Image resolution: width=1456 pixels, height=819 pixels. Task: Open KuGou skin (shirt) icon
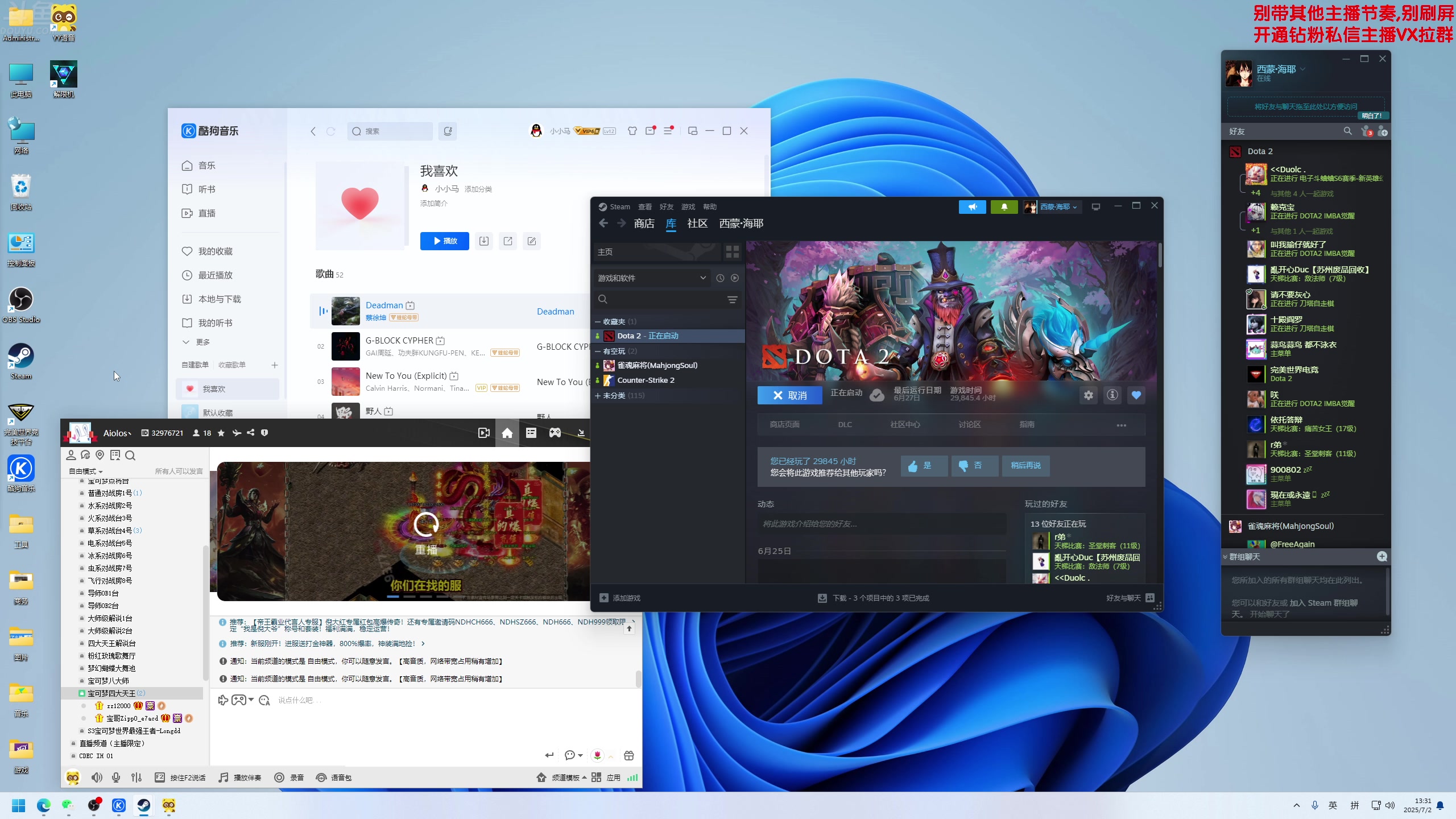pos(632,131)
